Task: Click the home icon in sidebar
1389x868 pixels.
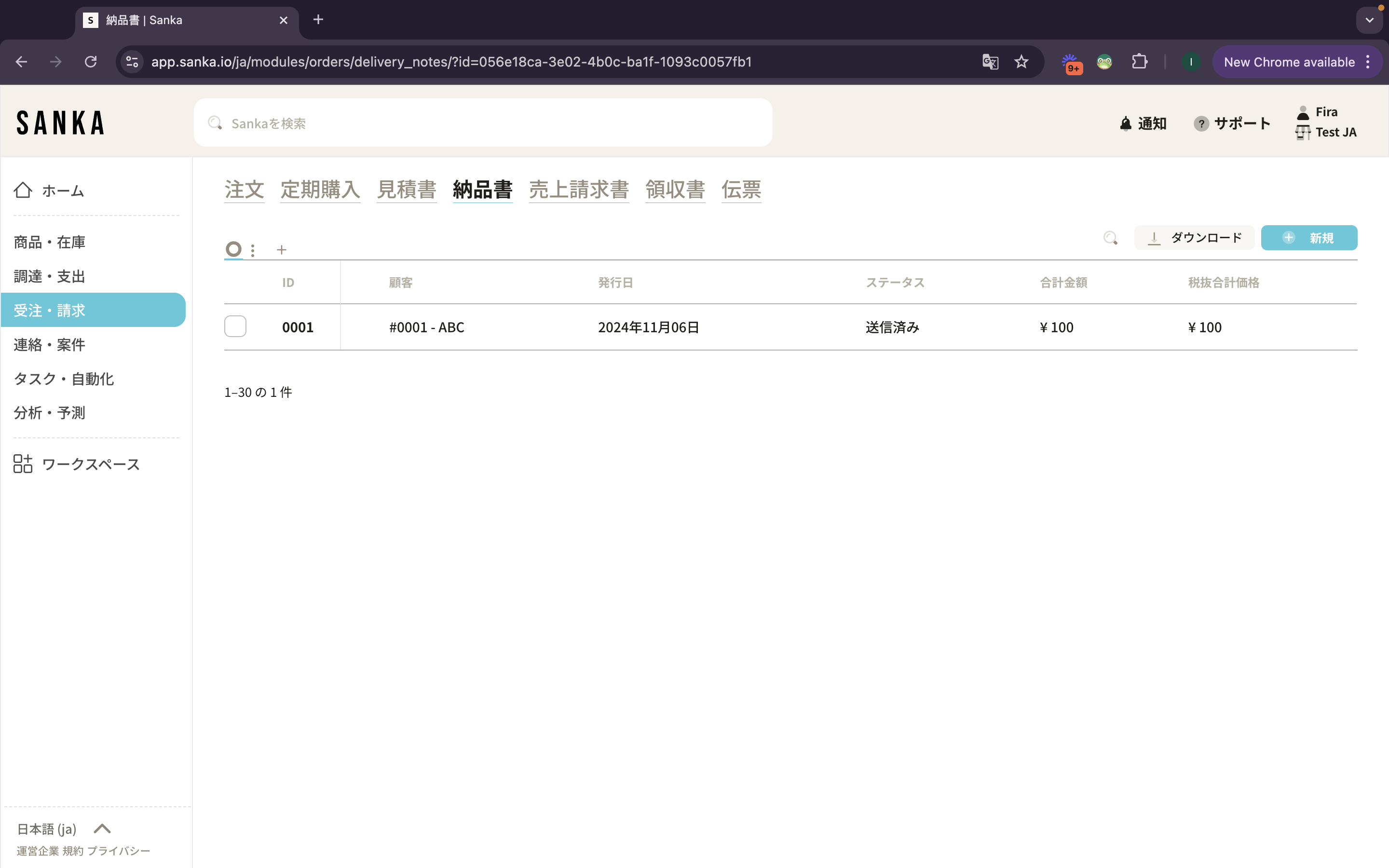Action: tap(23, 190)
